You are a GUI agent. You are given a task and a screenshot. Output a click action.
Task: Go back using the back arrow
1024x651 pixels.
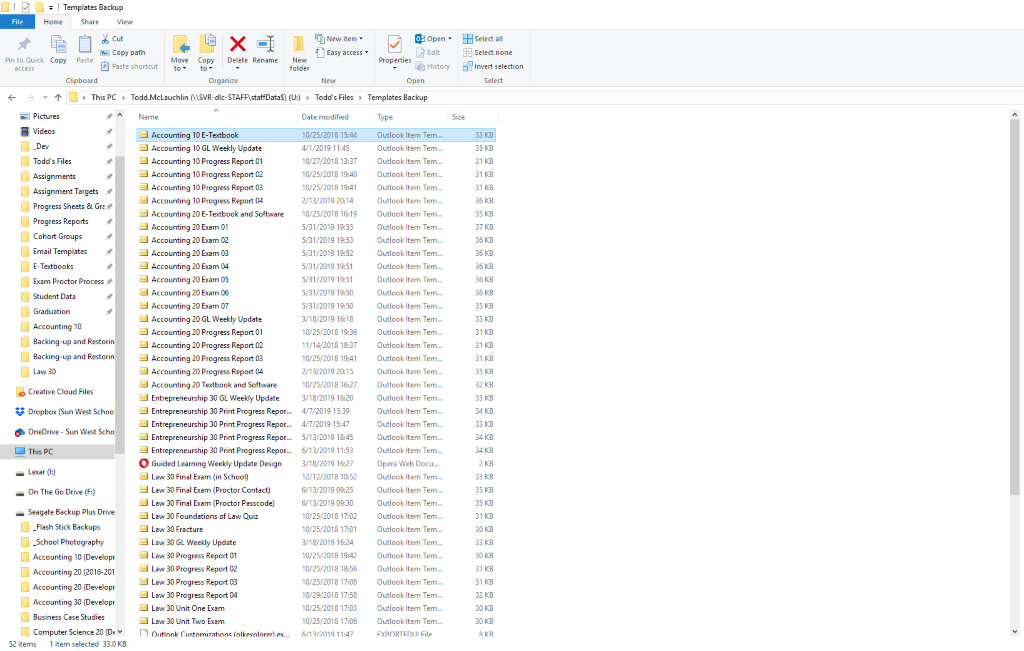click(x=12, y=98)
